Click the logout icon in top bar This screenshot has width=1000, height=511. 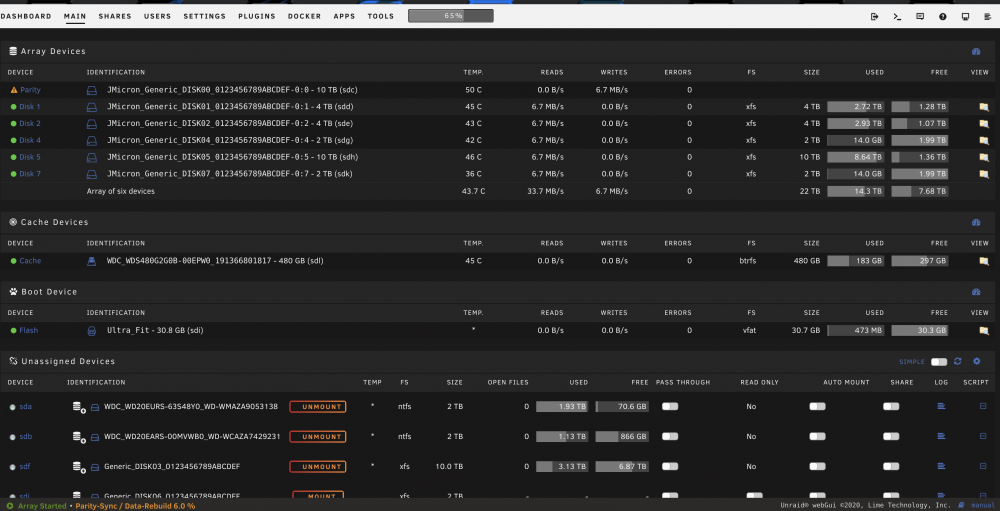click(874, 17)
